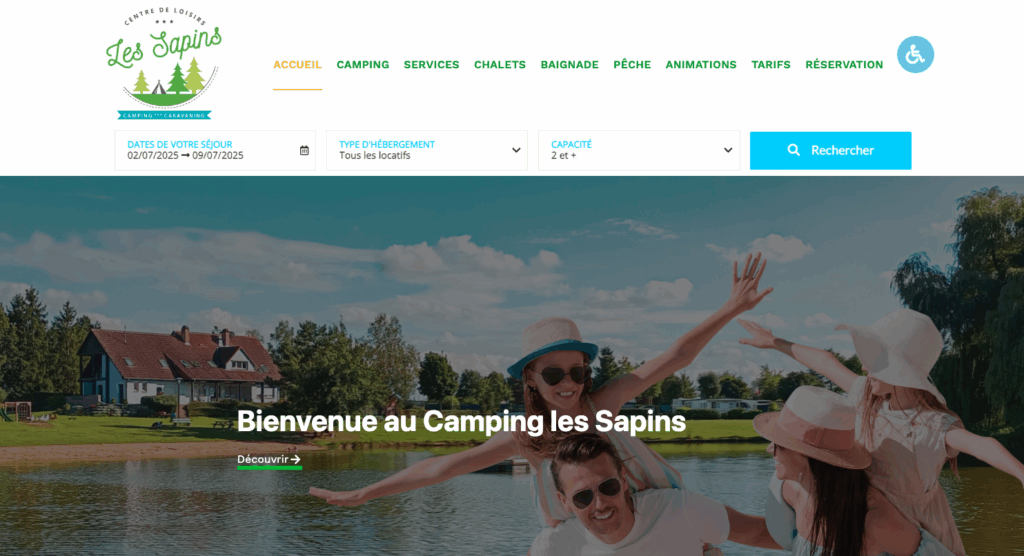Click the Les Sapins logo
This screenshot has width=1024, height=556.
tap(164, 63)
